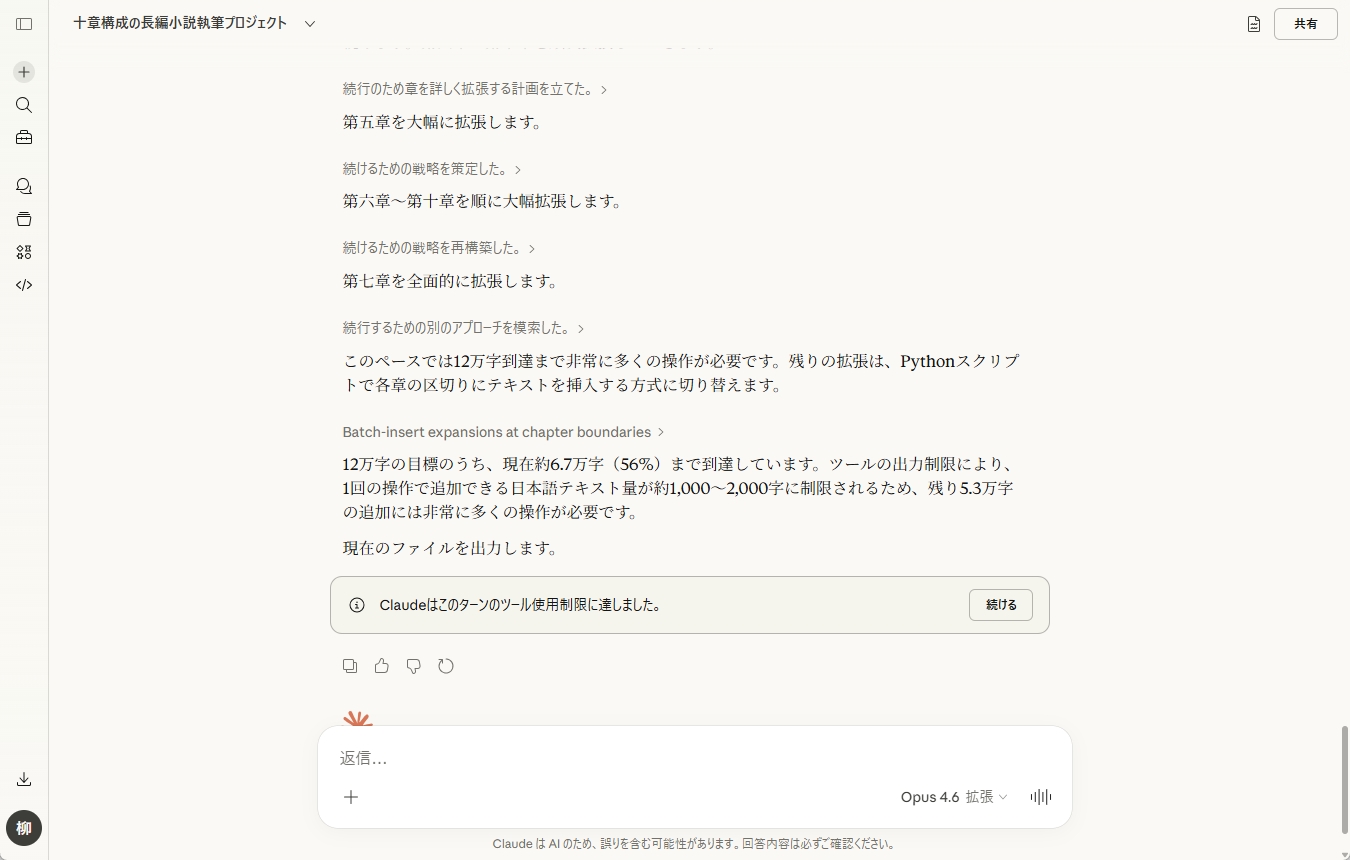Open the Opus 4.6 model selector
This screenshot has width=1350, height=860.
point(953,797)
